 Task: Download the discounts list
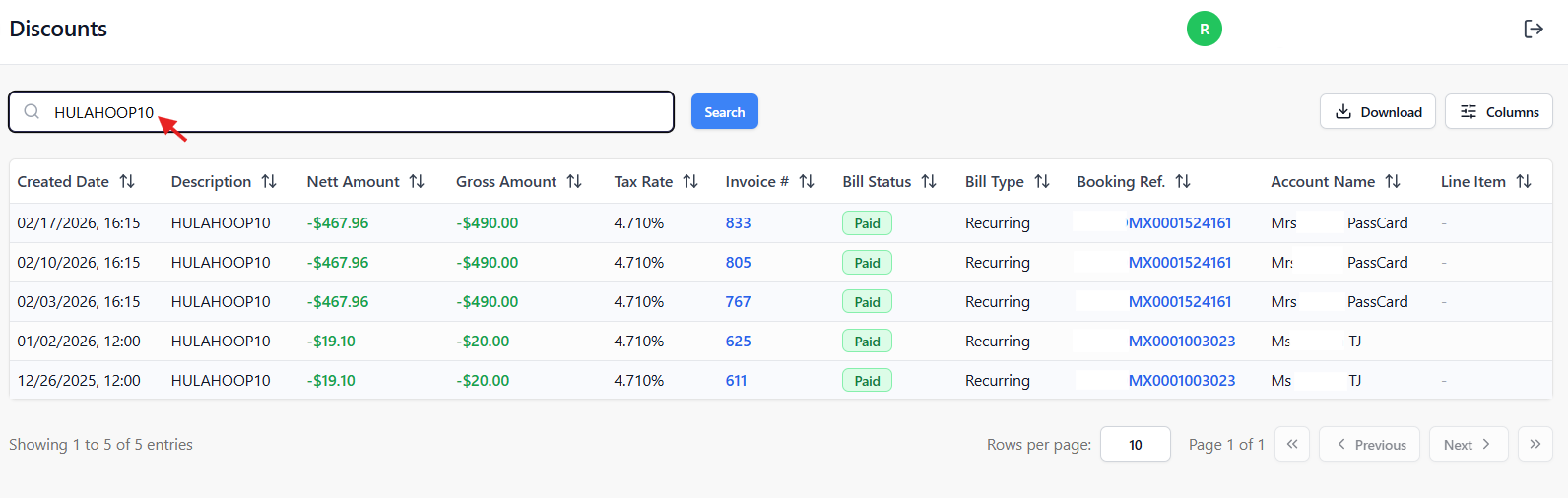click(1378, 111)
